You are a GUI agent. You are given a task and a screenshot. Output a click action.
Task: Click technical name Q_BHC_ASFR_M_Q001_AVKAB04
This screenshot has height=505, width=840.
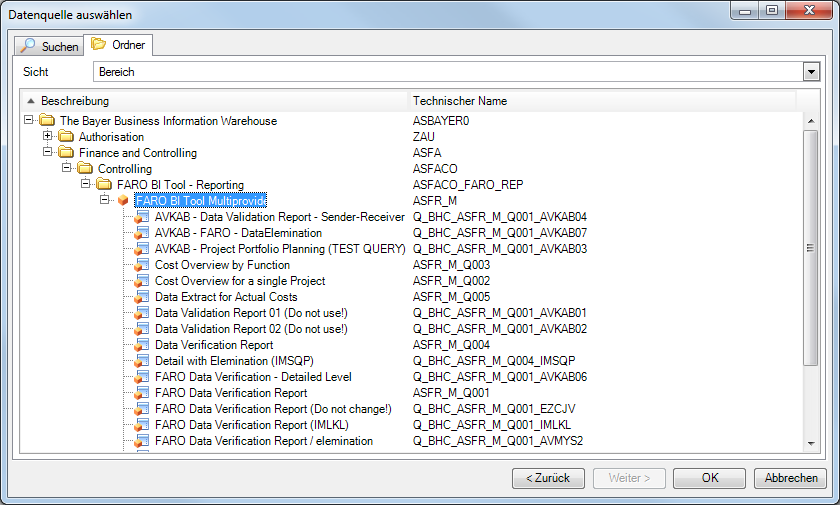[500, 217]
